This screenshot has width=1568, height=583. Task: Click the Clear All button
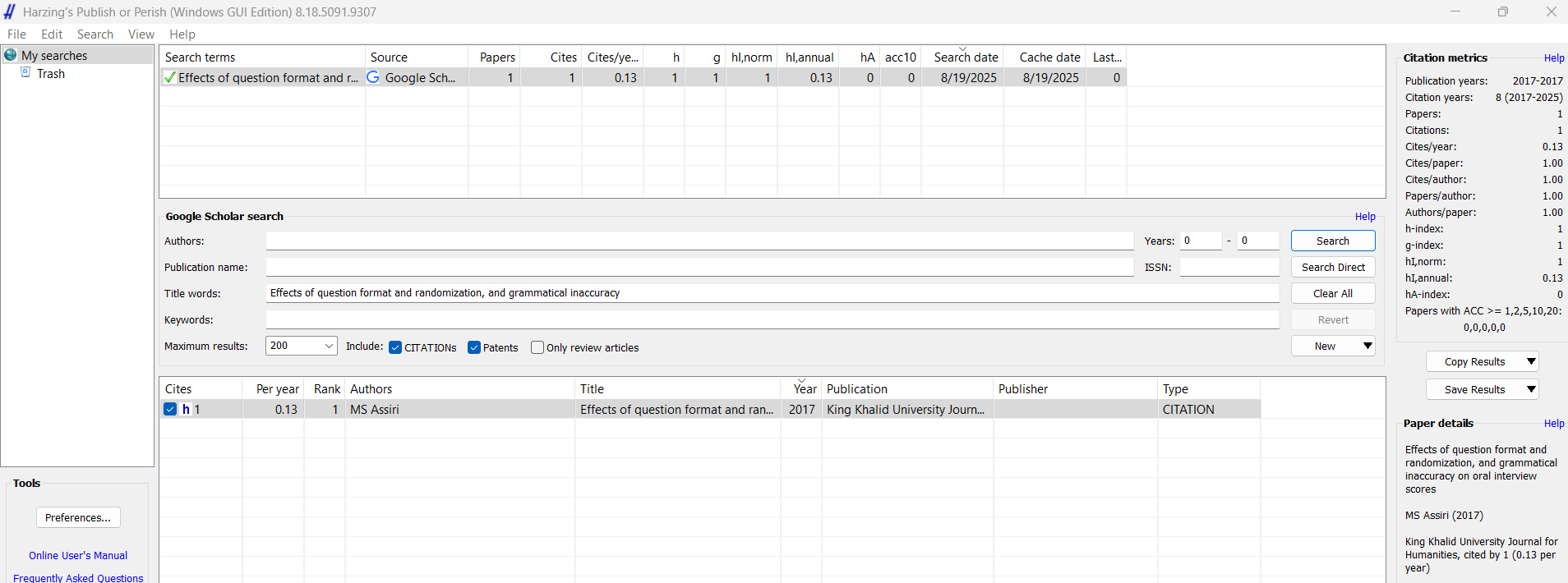[x=1333, y=293]
